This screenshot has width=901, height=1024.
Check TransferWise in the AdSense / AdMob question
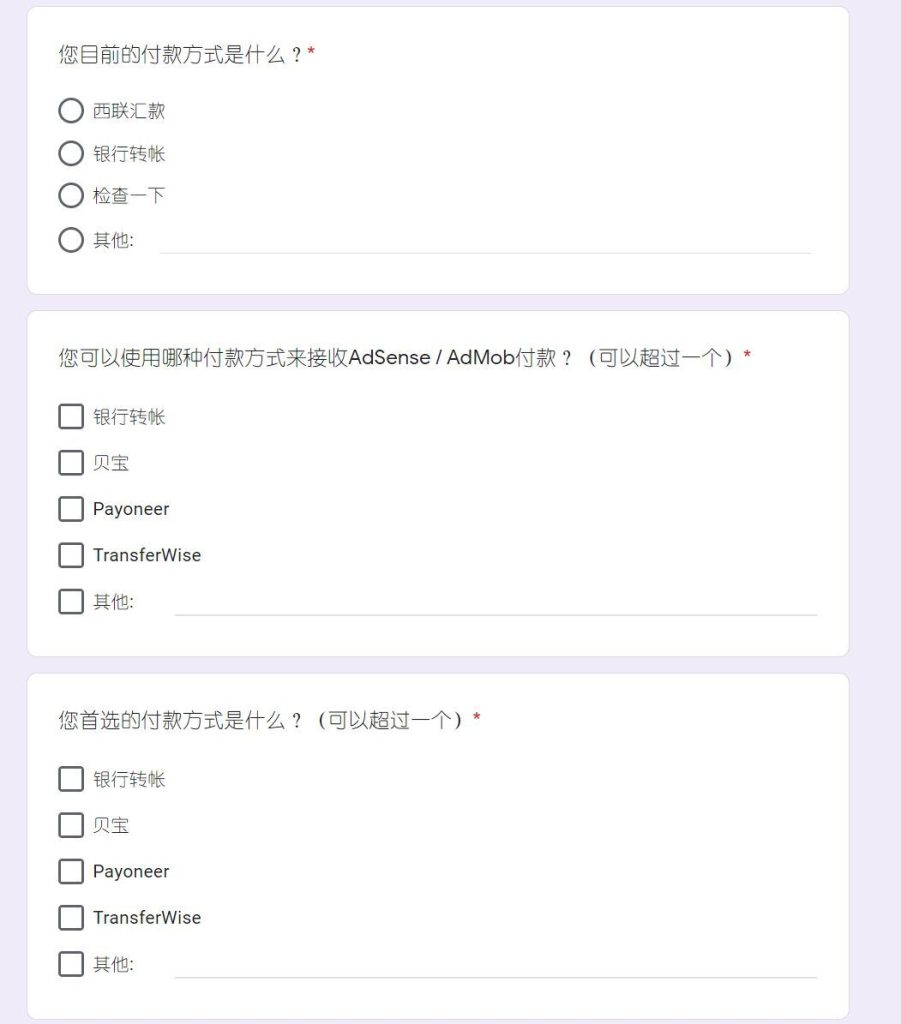tap(71, 555)
